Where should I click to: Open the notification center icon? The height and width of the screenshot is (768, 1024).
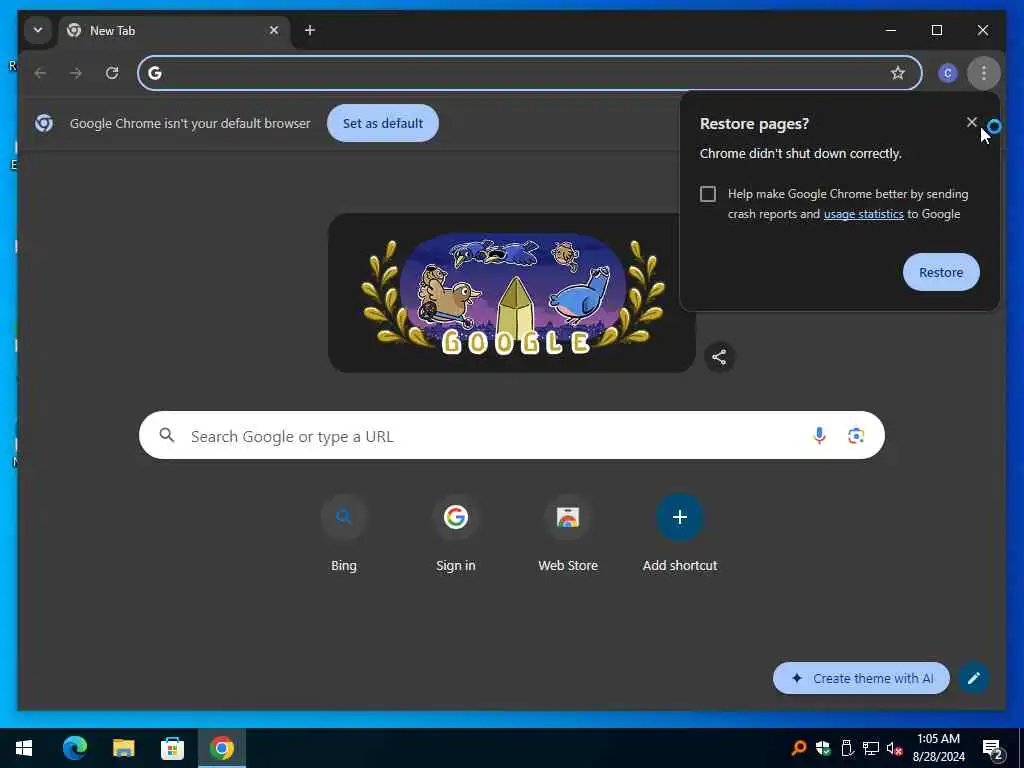993,748
